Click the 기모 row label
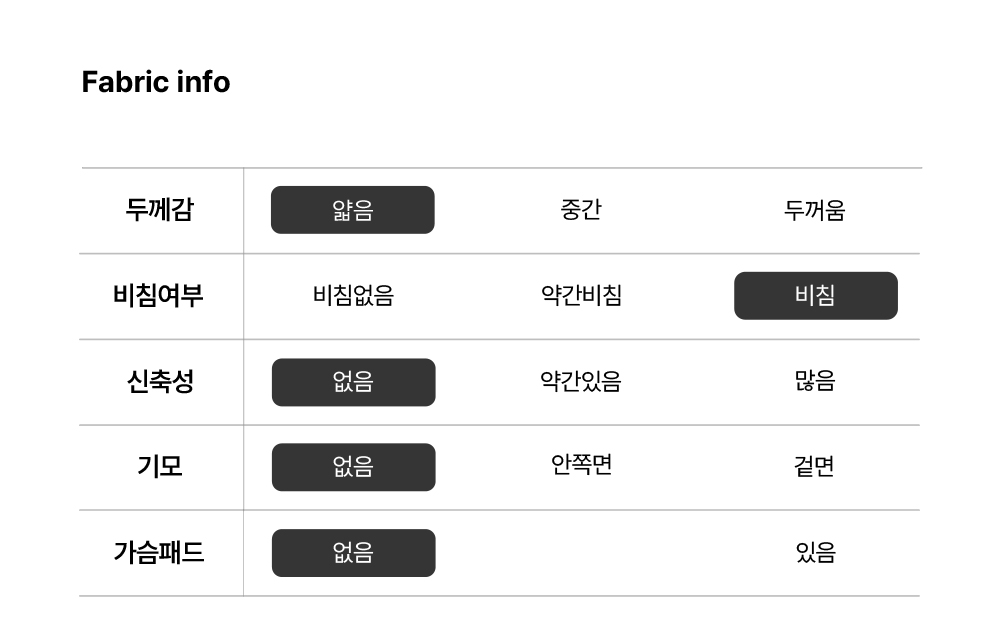Image resolution: width=1000 pixels, height=628 pixels. 160,466
